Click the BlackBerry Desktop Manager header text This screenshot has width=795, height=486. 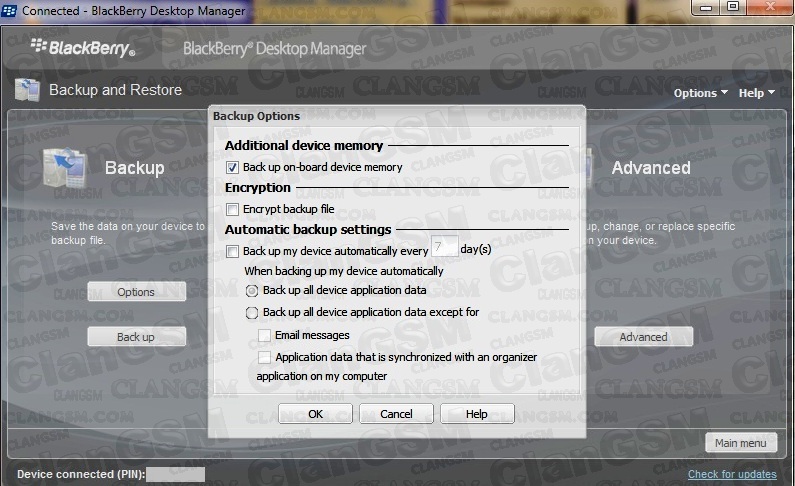click(x=274, y=49)
